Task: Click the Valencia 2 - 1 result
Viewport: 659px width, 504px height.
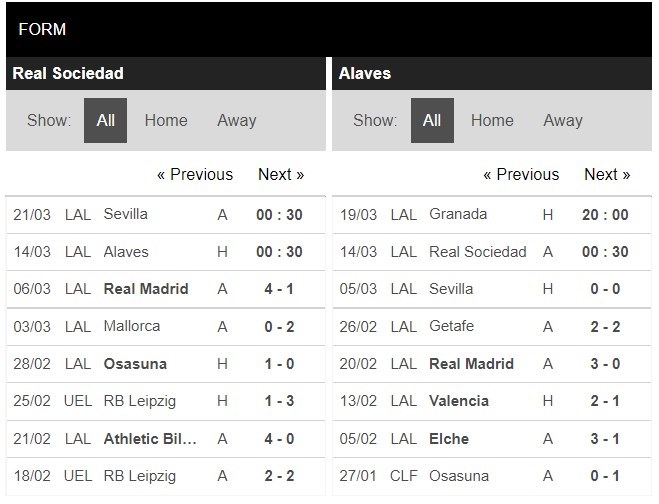Action: 605,401
